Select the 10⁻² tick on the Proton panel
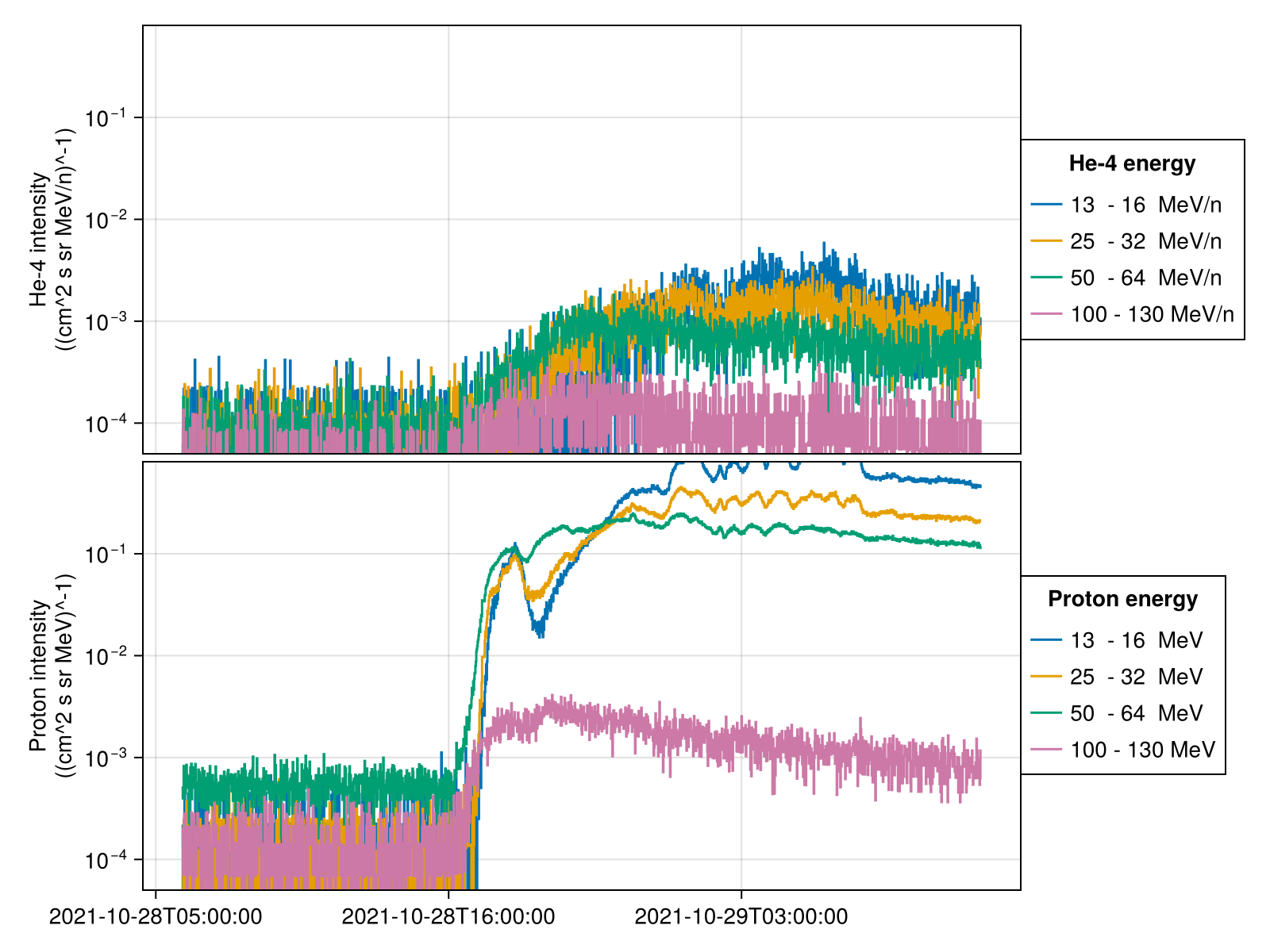1270x952 pixels. (x=103, y=657)
